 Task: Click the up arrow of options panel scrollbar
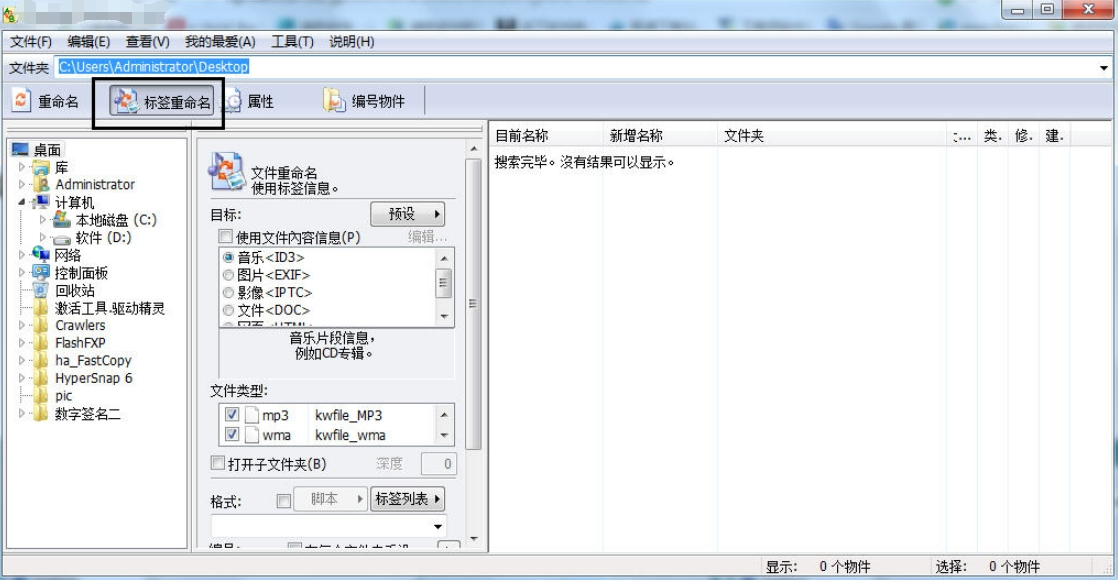tap(473, 148)
